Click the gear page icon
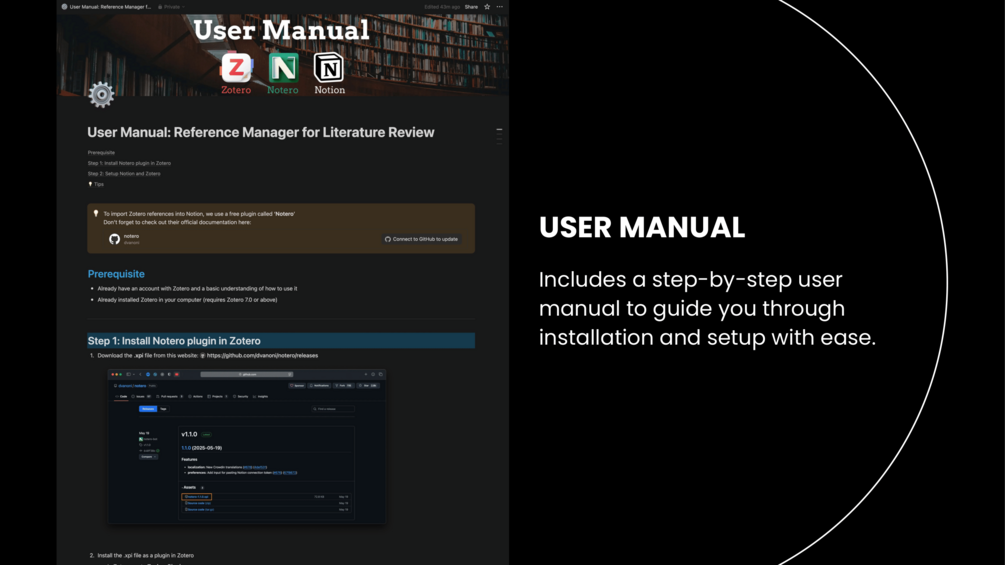1005x565 pixels. coord(101,95)
